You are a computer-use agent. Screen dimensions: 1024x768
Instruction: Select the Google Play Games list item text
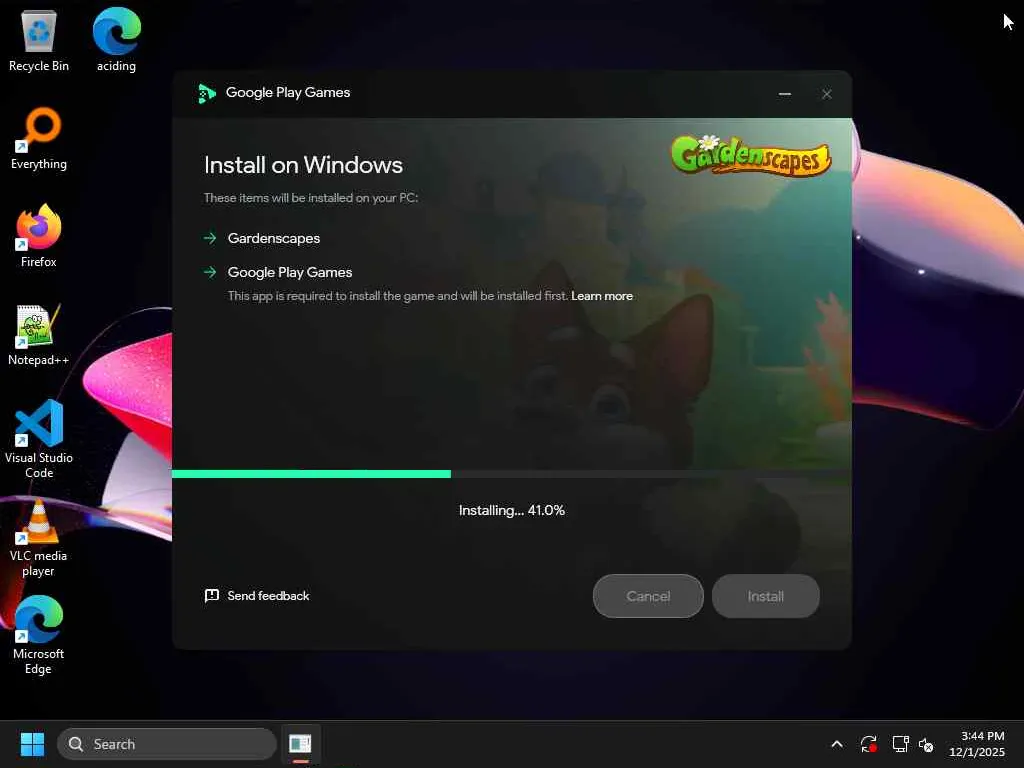(289, 272)
